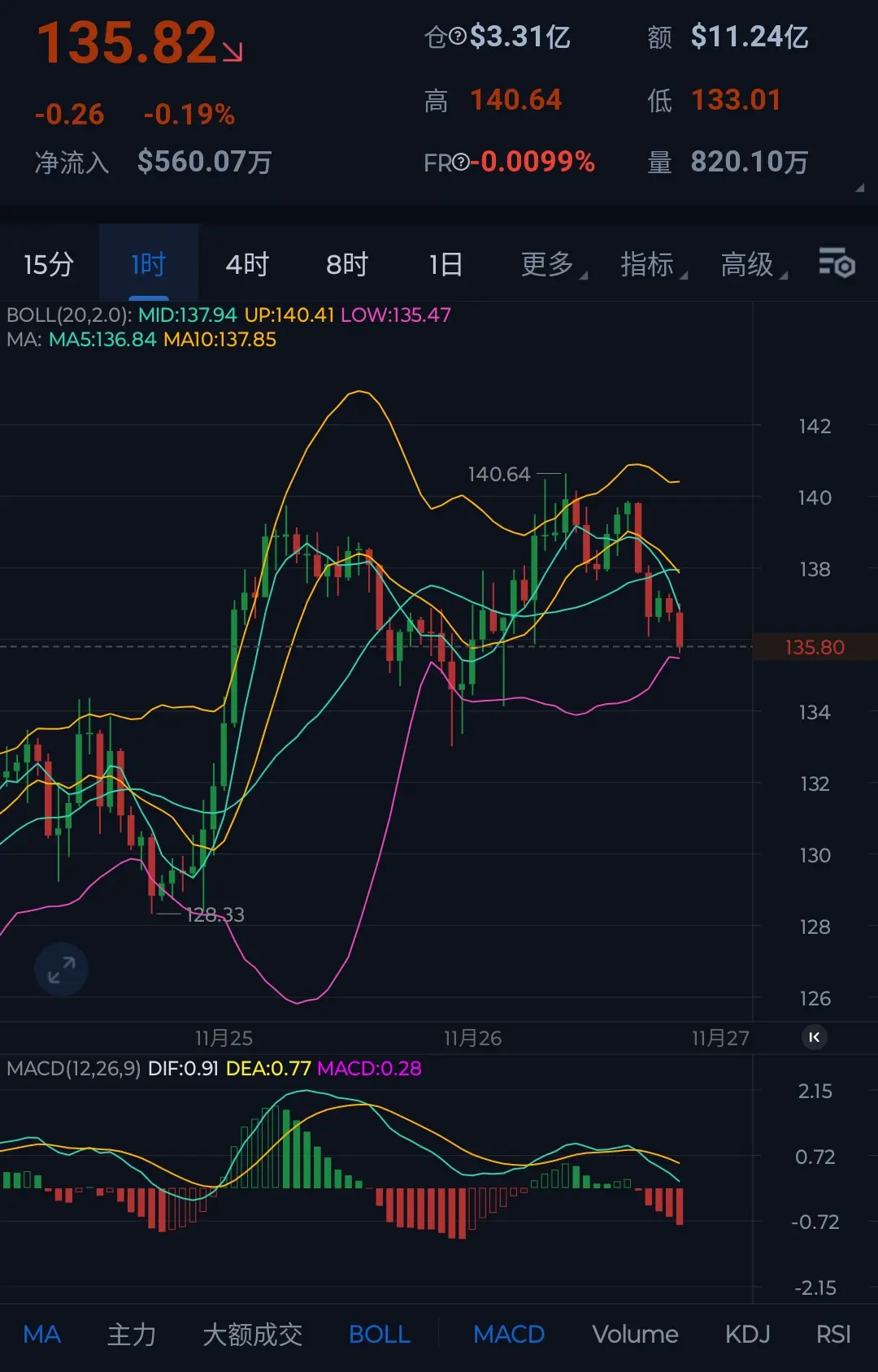Switch to the 4时 timeframe

pos(247,264)
